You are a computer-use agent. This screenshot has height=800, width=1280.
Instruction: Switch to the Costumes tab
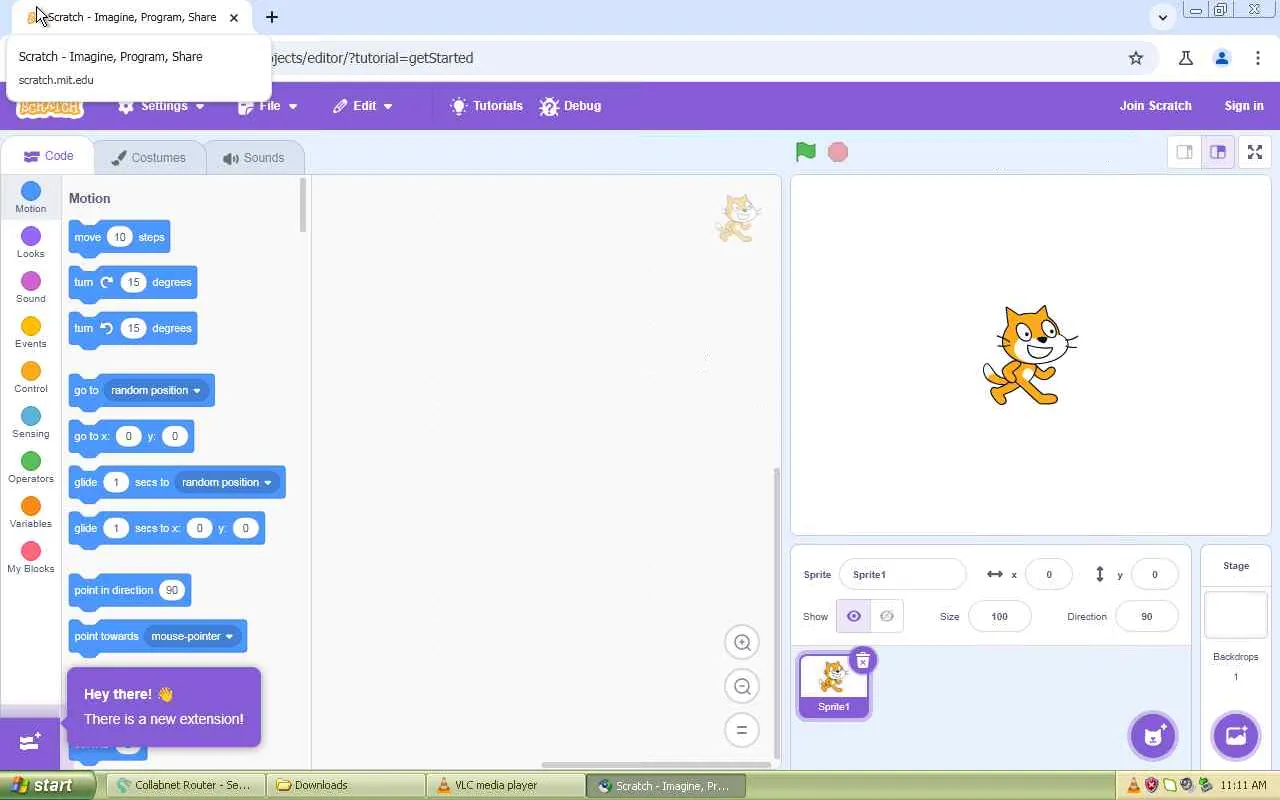point(149,158)
